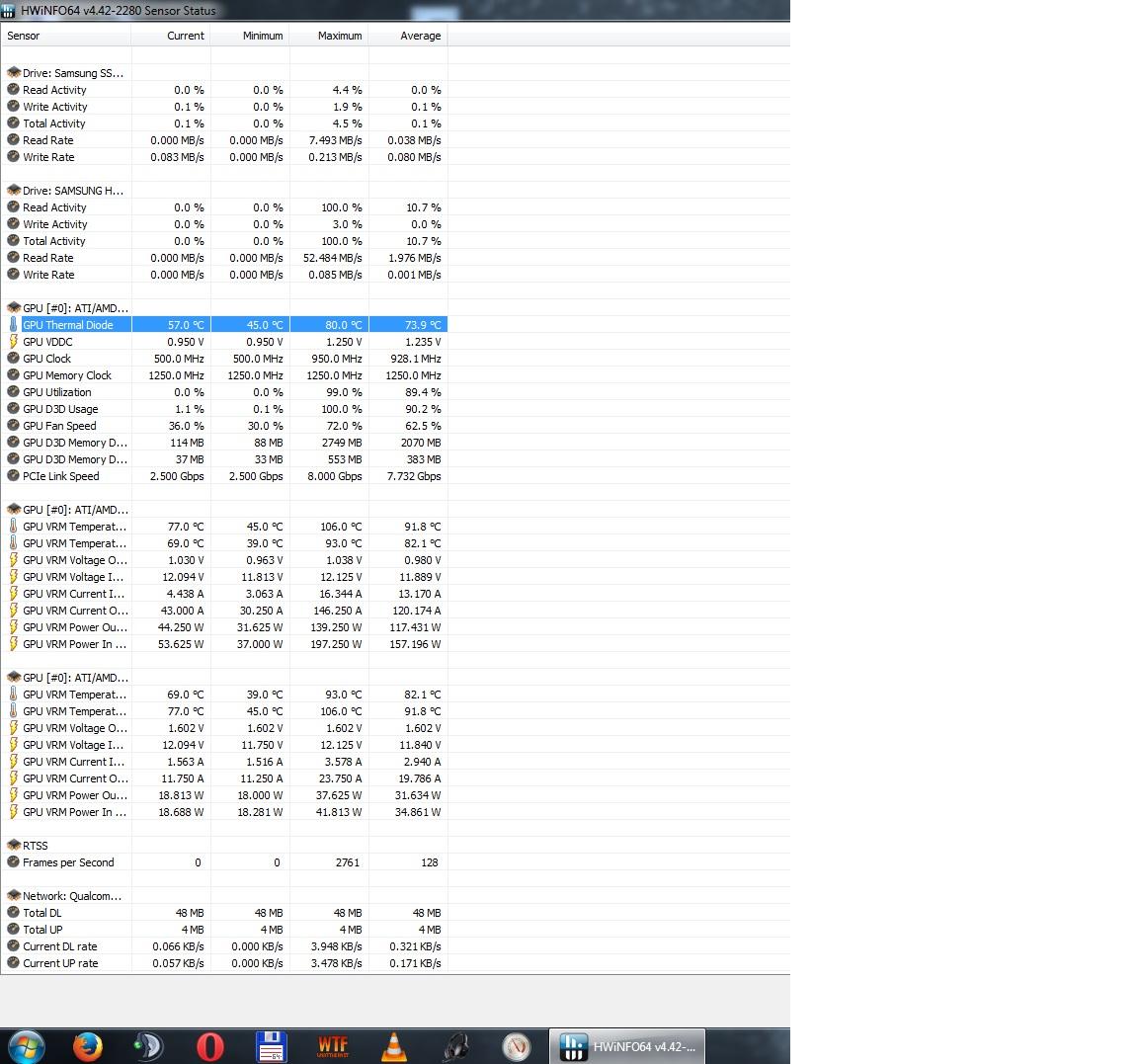Click the gauge icon beside GPU Memory Clock
The image size is (1138, 1064).
pyautogui.click(x=13, y=374)
